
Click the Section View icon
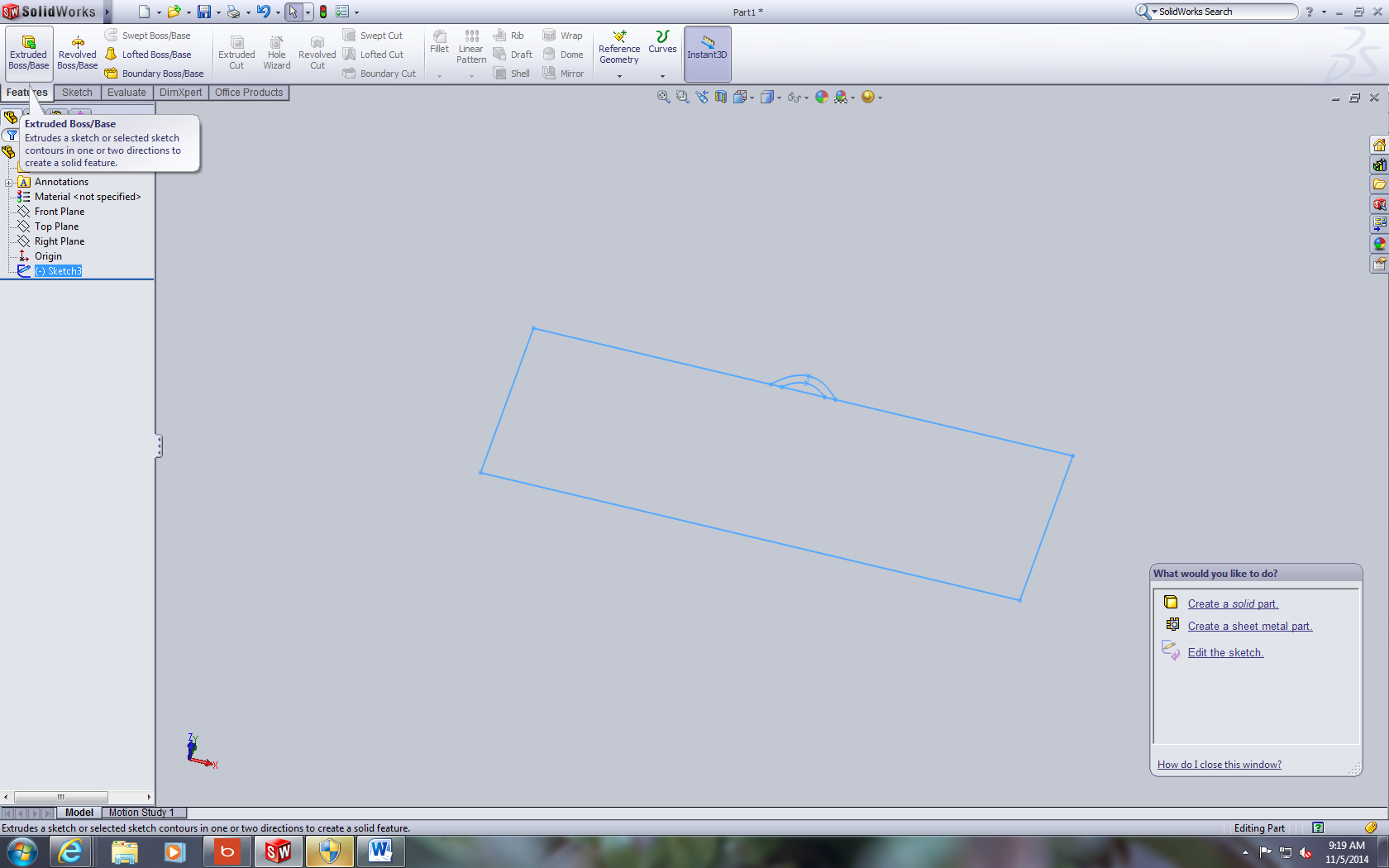click(721, 97)
